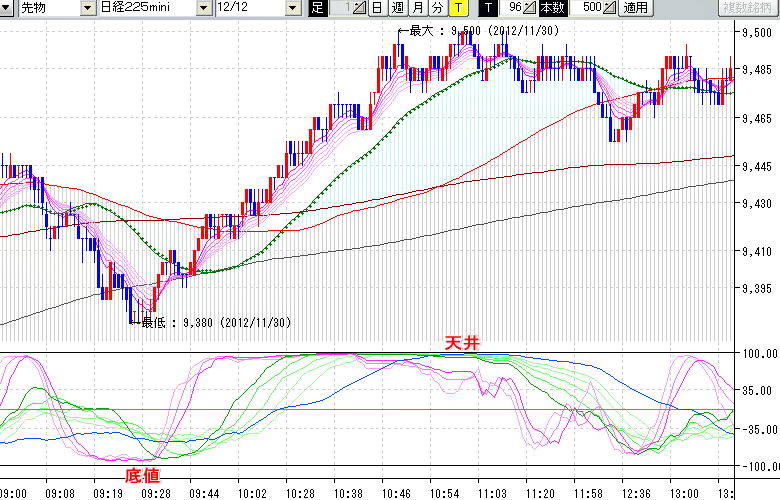Select the yellow T tick button
Viewport: 780px width, 500px height.
(x=456, y=8)
